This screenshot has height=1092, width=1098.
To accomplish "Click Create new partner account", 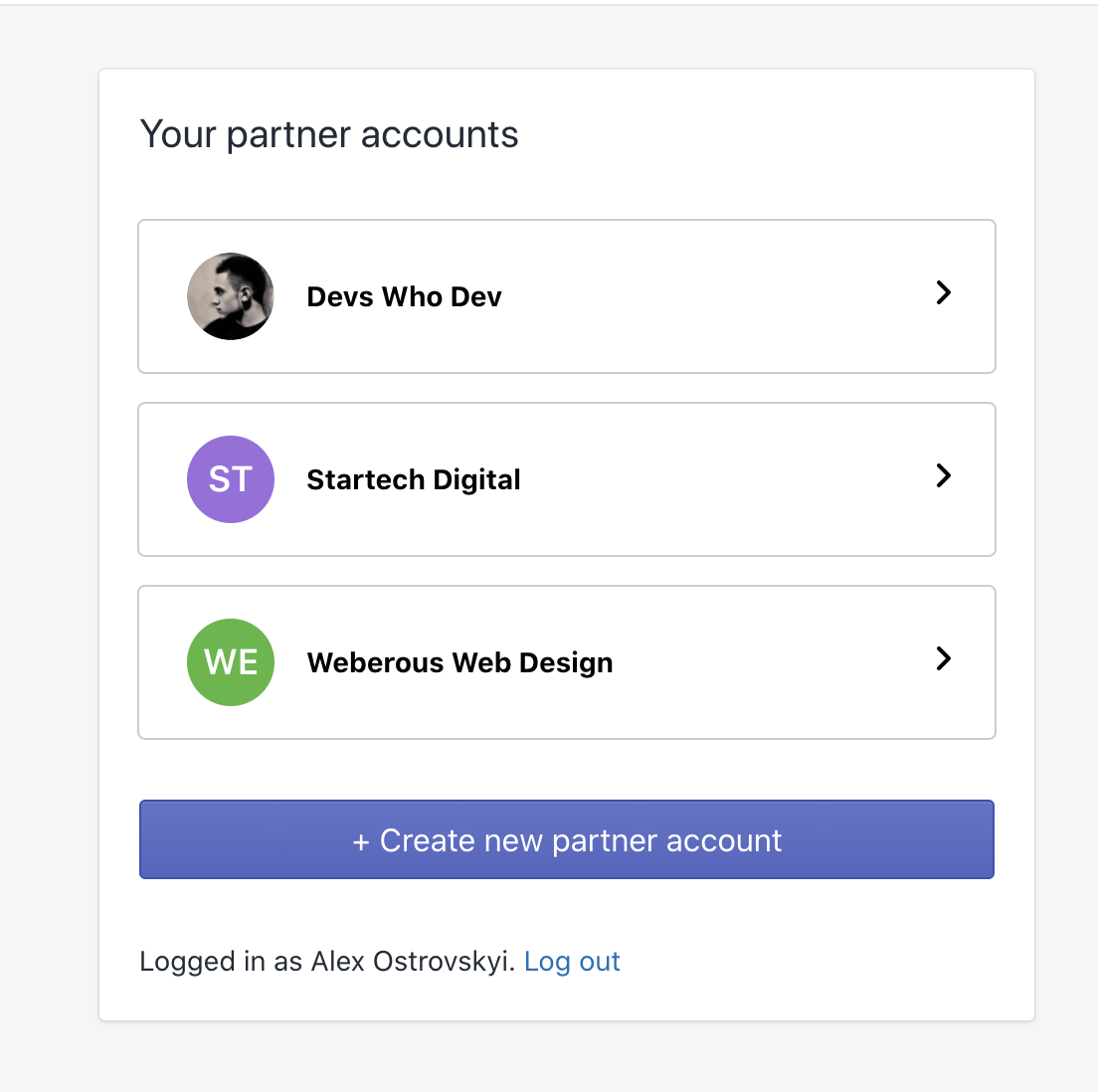I will [x=567, y=840].
